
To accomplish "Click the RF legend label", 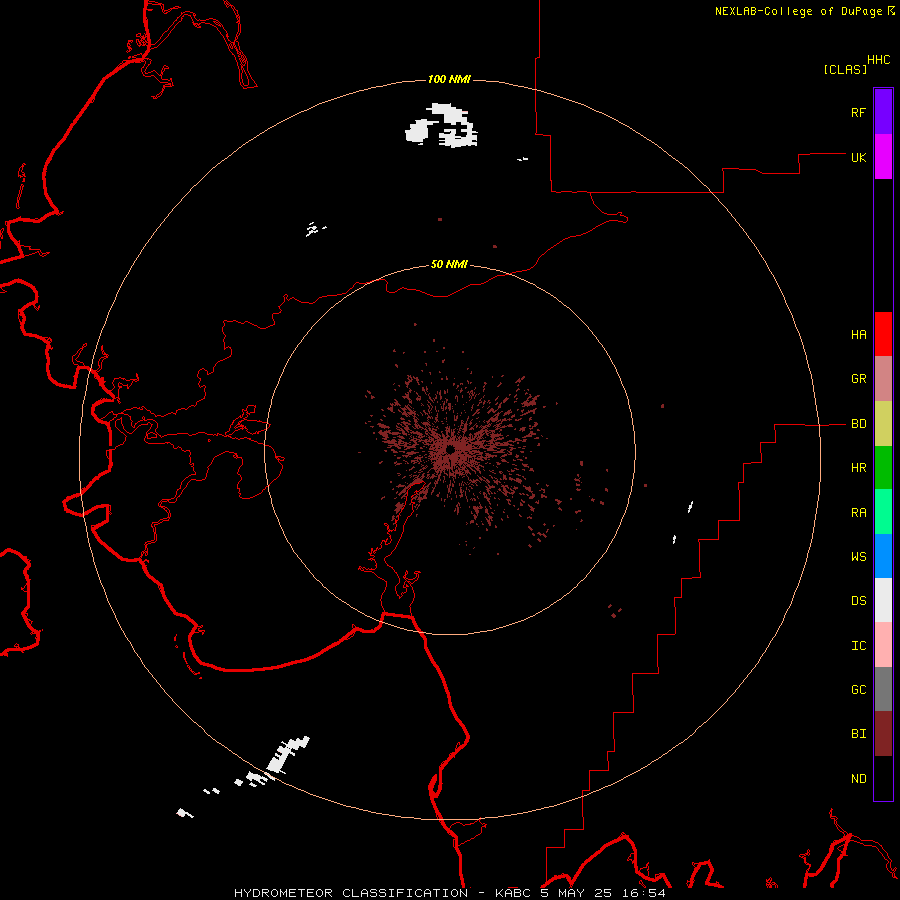I will click(858, 112).
